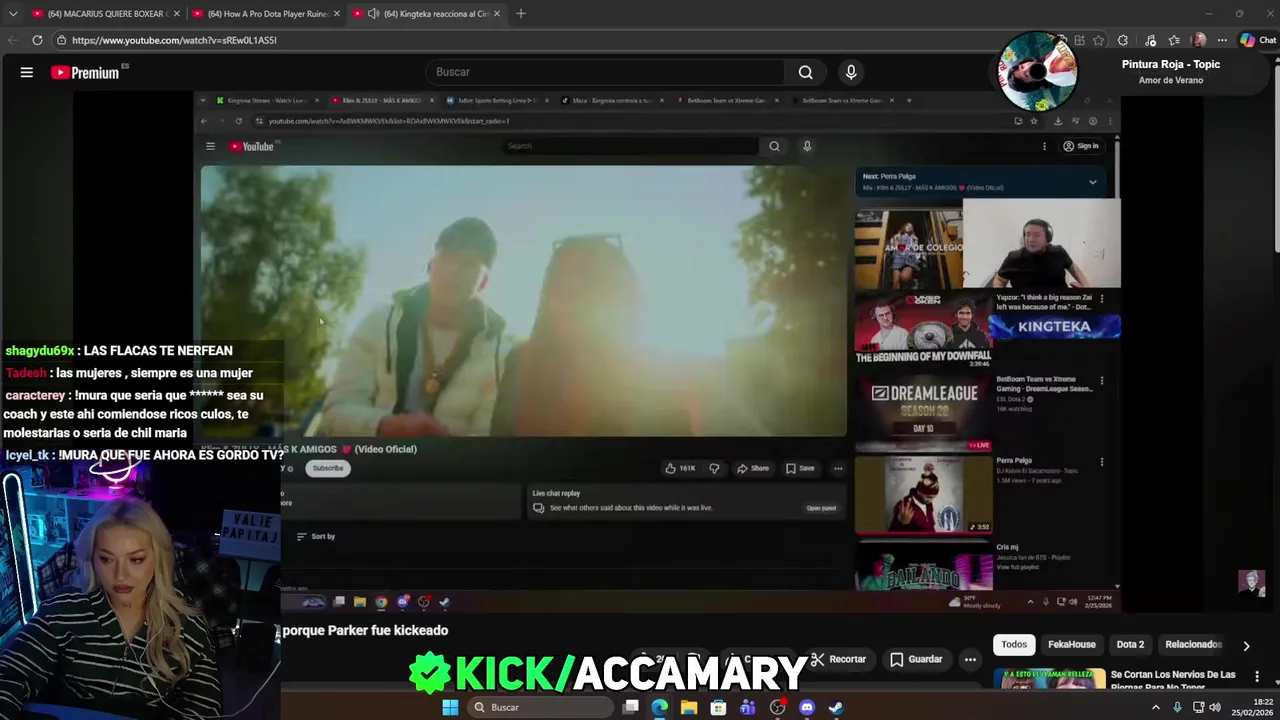Close the MACARIUS QUIERE BOXEAR tab
Screen dimensions: 1280x720
point(176,14)
